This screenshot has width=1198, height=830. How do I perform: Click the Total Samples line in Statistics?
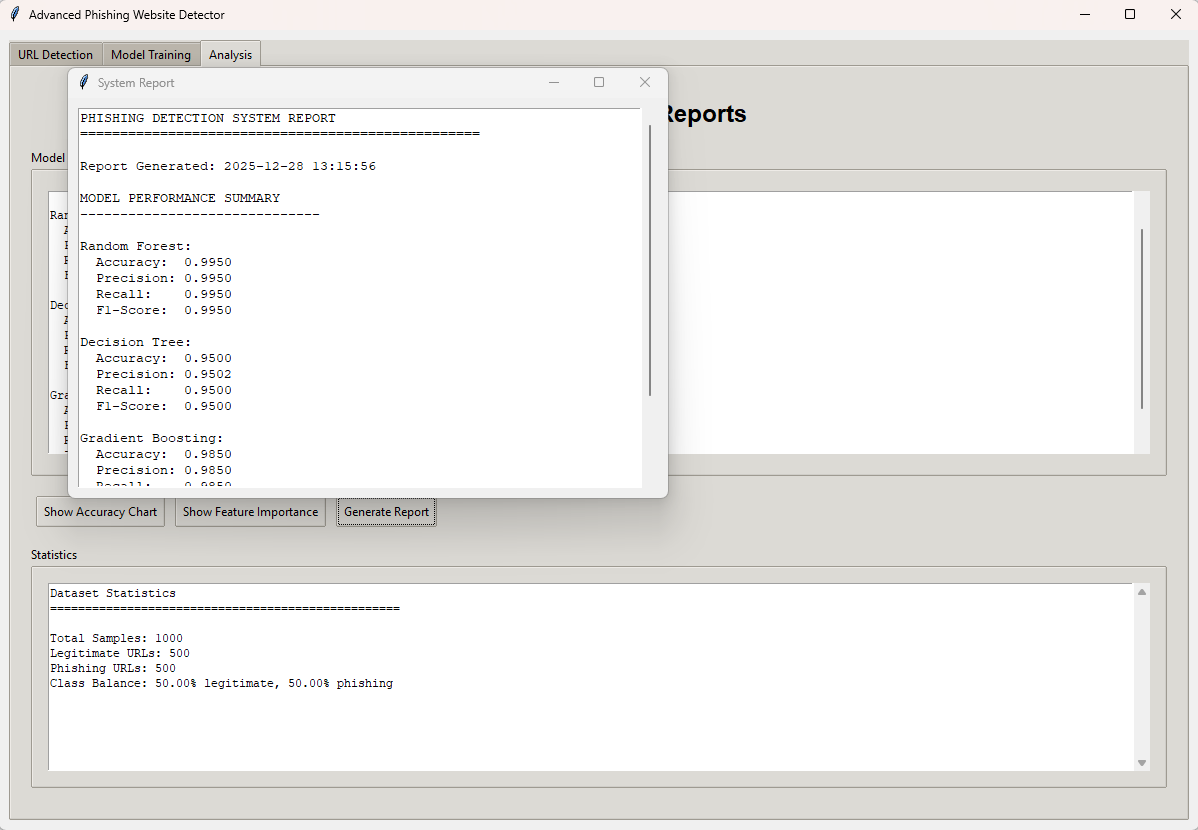tap(116, 638)
